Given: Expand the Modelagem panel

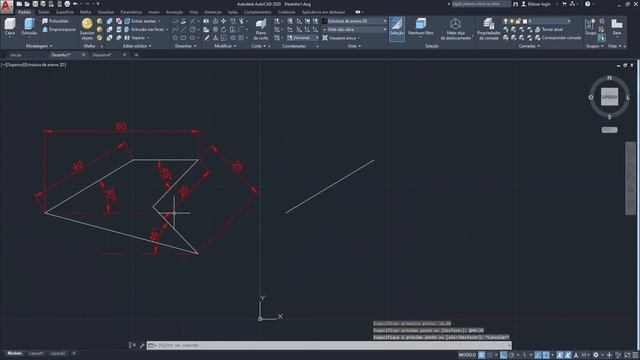Looking at the screenshot, I should 39,46.
